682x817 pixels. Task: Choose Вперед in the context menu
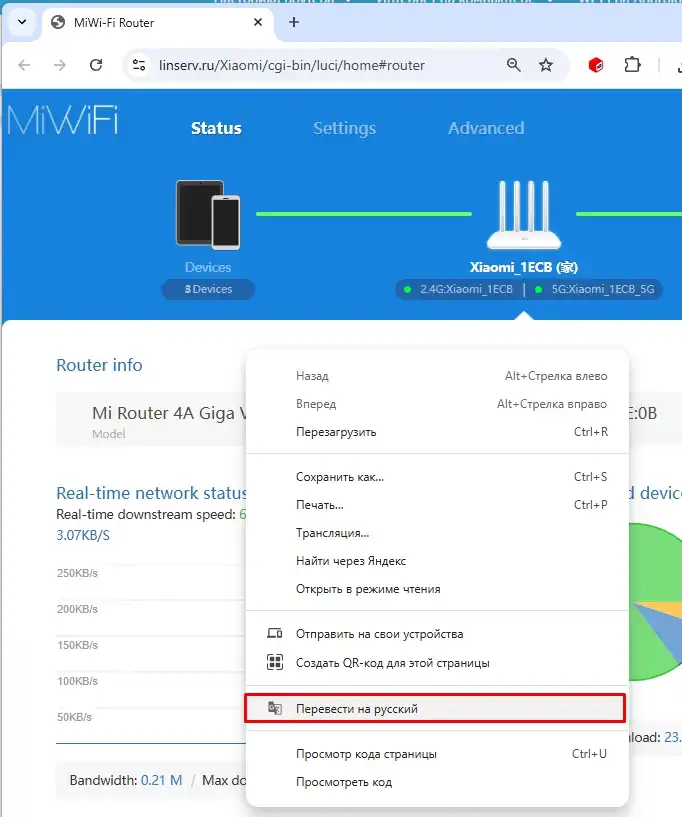point(437,404)
